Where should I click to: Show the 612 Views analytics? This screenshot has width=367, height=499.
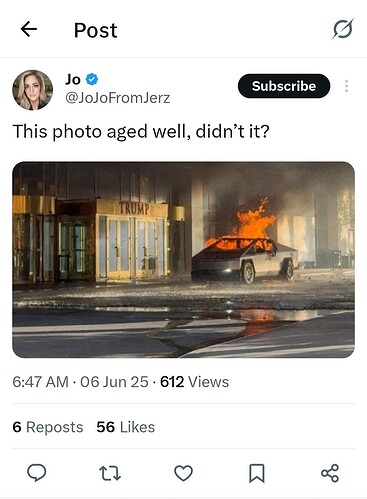[194, 382]
